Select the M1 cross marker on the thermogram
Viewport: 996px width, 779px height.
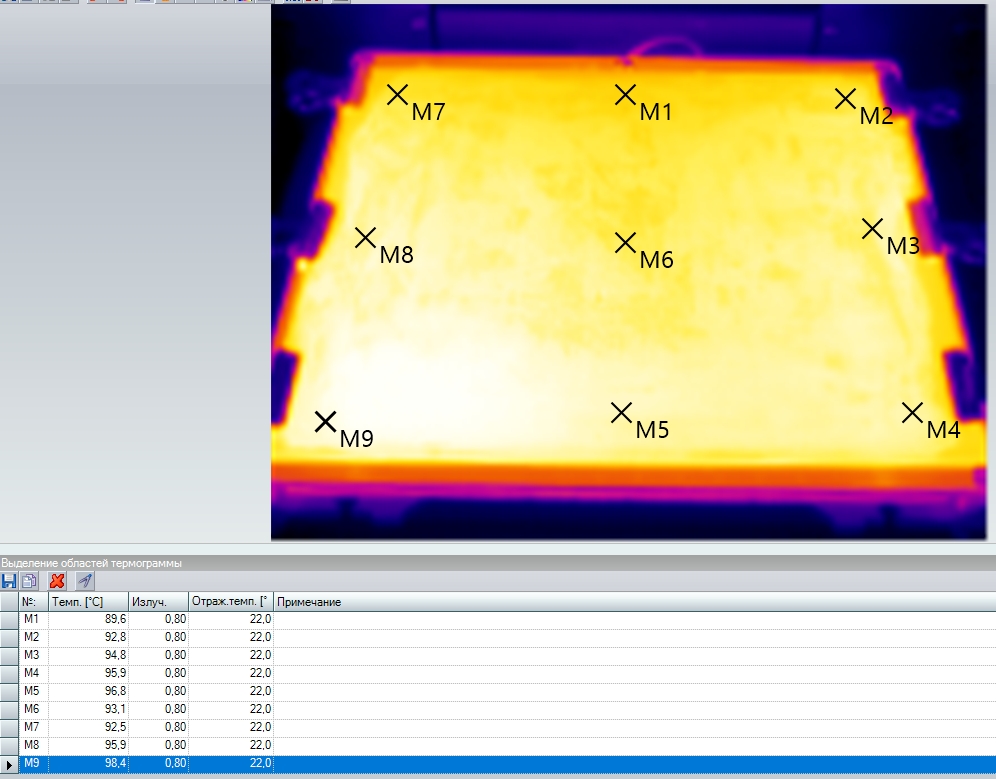[626, 95]
